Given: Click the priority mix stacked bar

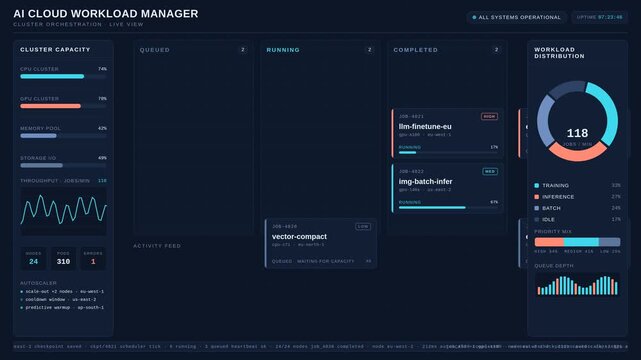Looking at the screenshot, I should pos(577,242).
